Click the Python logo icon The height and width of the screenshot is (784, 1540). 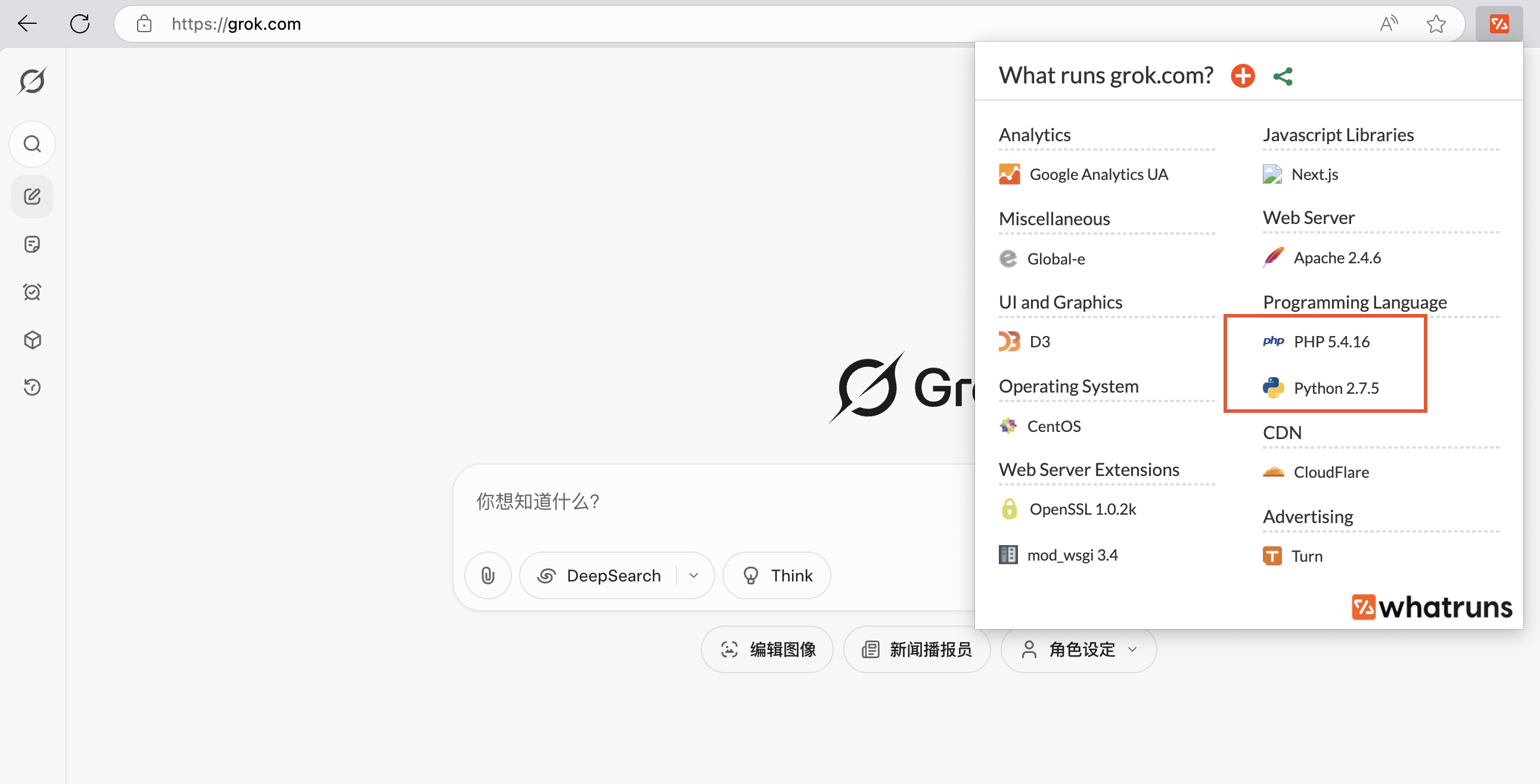[x=1273, y=388]
